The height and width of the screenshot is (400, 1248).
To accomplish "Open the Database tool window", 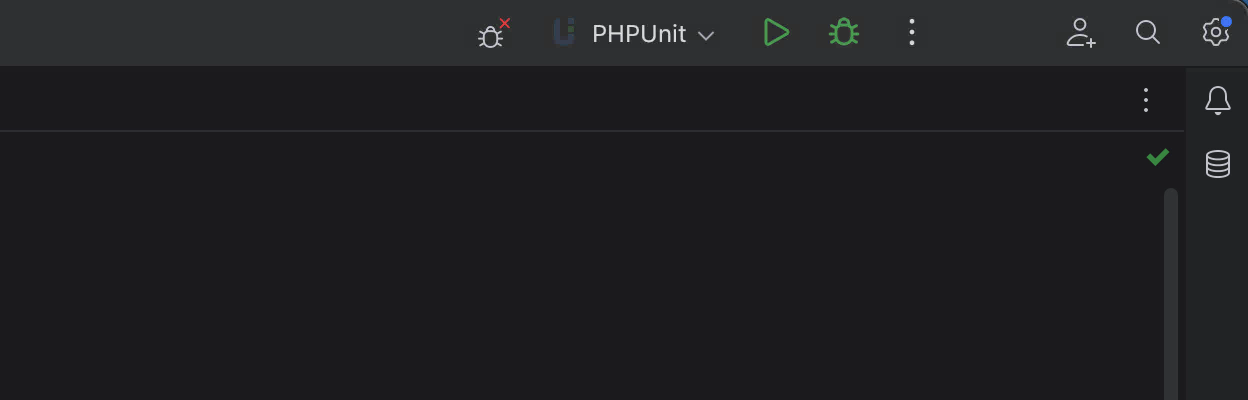I will 1217,164.
